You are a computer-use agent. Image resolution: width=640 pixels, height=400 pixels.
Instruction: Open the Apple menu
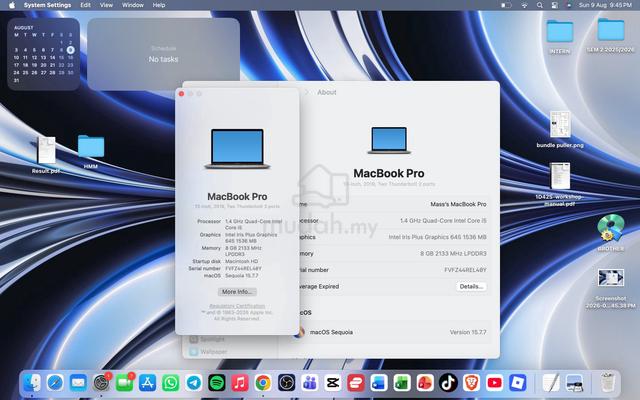pos(11,5)
